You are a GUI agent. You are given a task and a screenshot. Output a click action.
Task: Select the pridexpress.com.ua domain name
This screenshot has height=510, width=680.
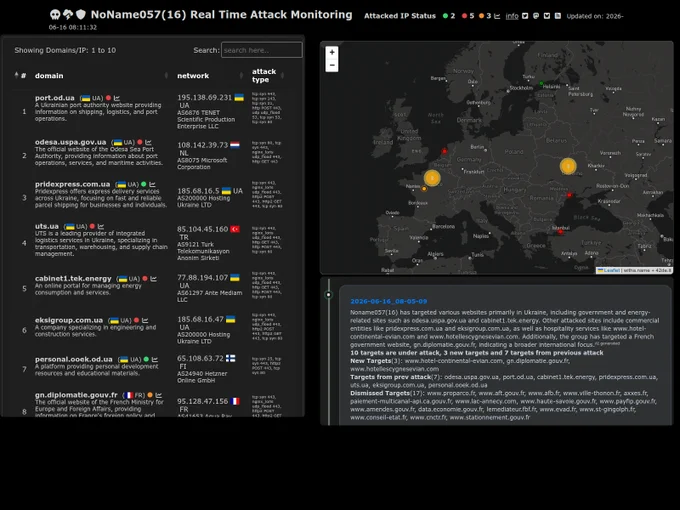[72, 184]
